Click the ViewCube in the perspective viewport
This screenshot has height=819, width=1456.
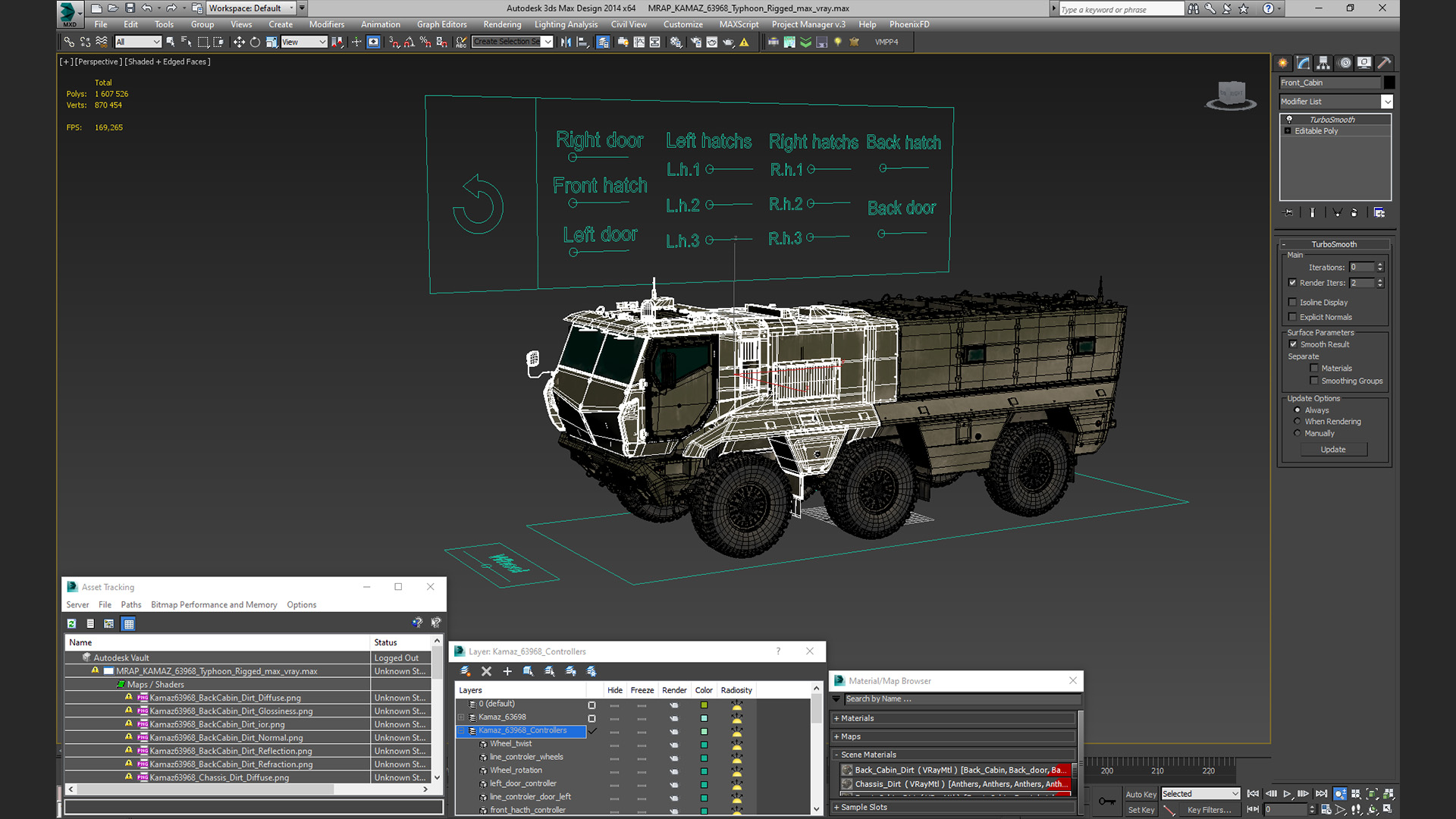(1231, 95)
